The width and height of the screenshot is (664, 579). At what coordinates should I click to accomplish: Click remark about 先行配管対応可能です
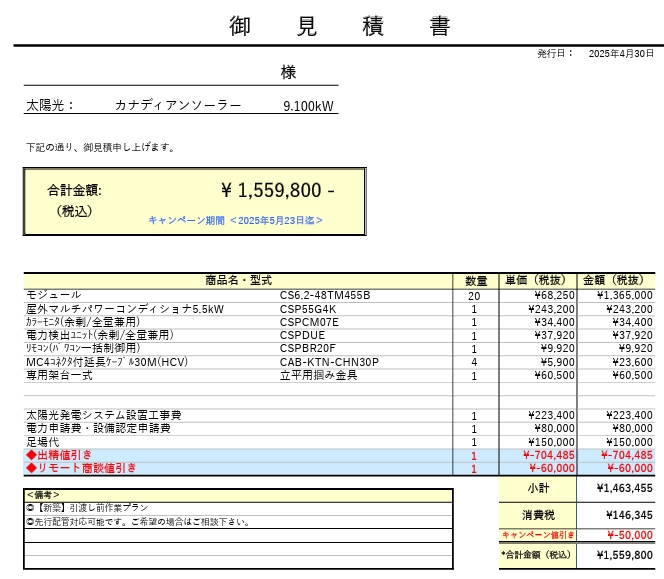[x=138, y=522]
